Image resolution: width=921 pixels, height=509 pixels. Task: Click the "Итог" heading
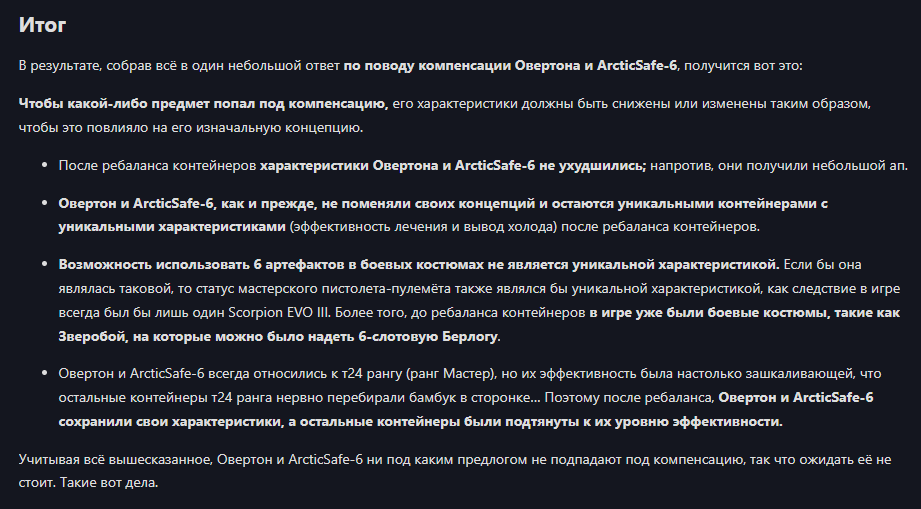[43, 25]
